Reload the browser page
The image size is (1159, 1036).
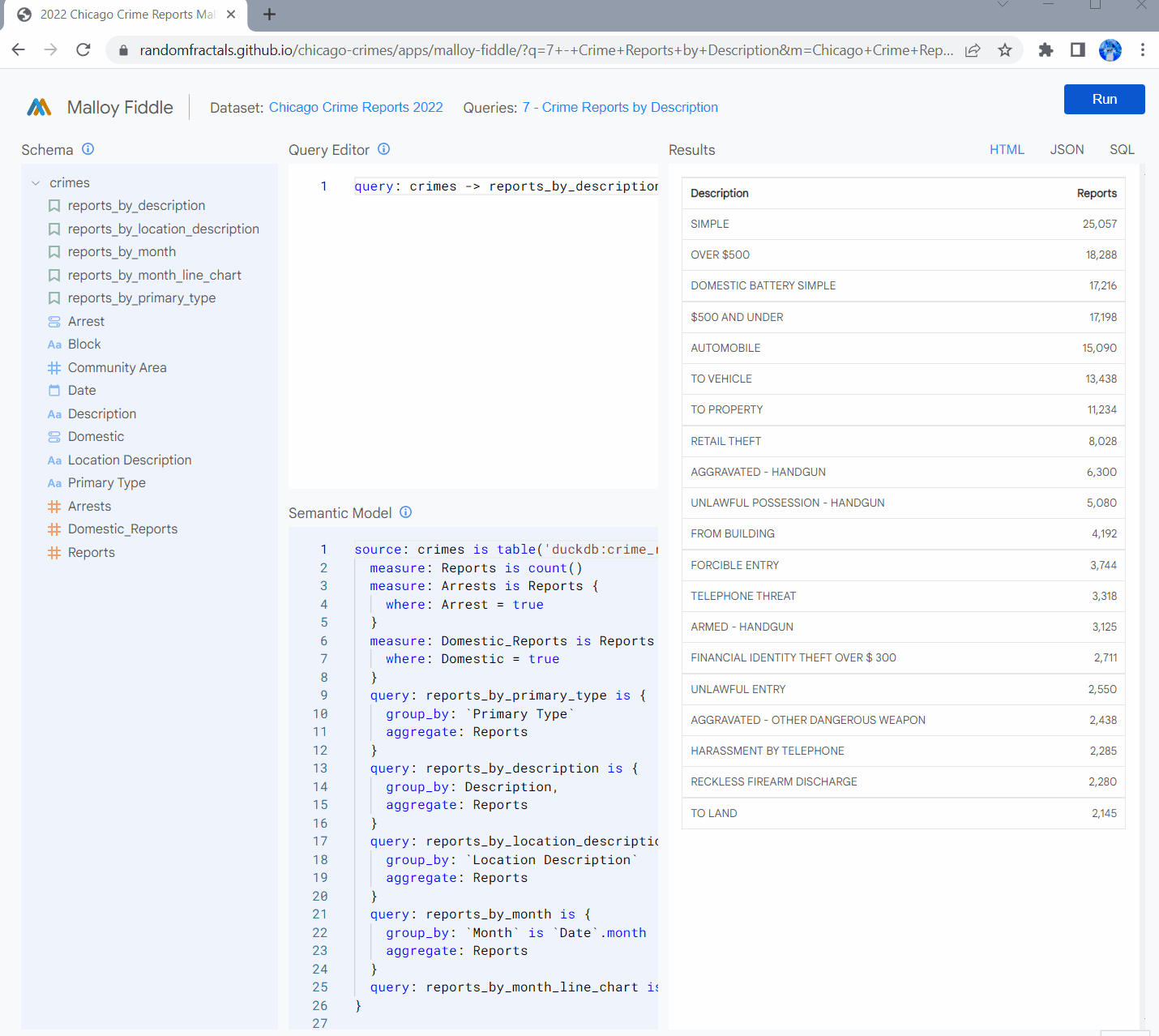83,50
